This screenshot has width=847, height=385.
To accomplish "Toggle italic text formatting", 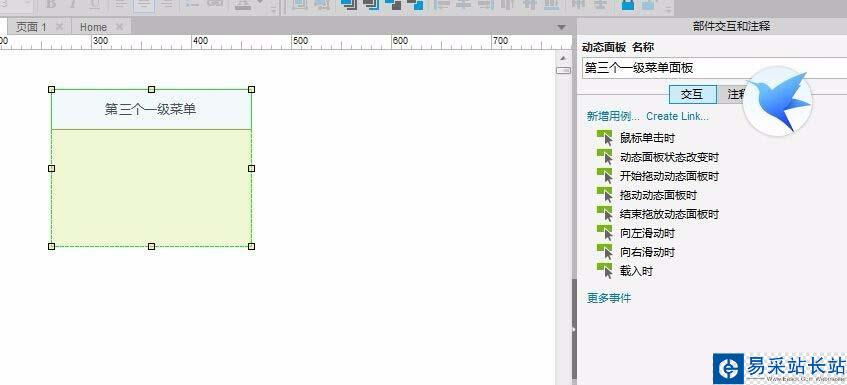I will point(73,4).
